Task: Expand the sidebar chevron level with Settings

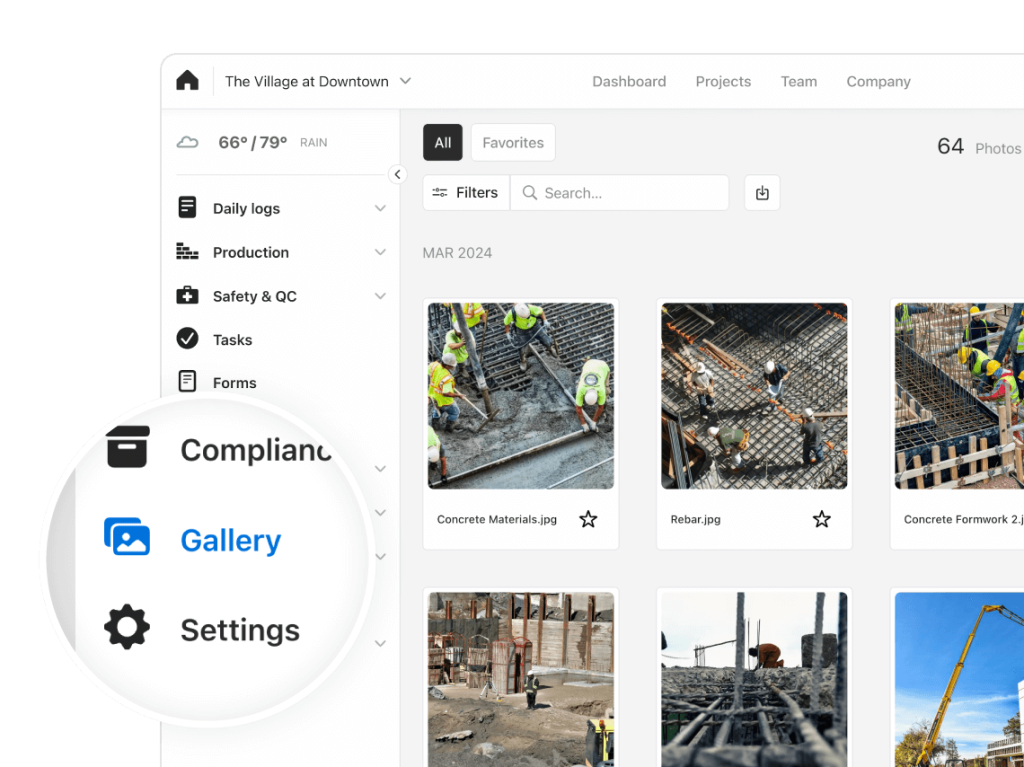Action: tap(380, 644)
